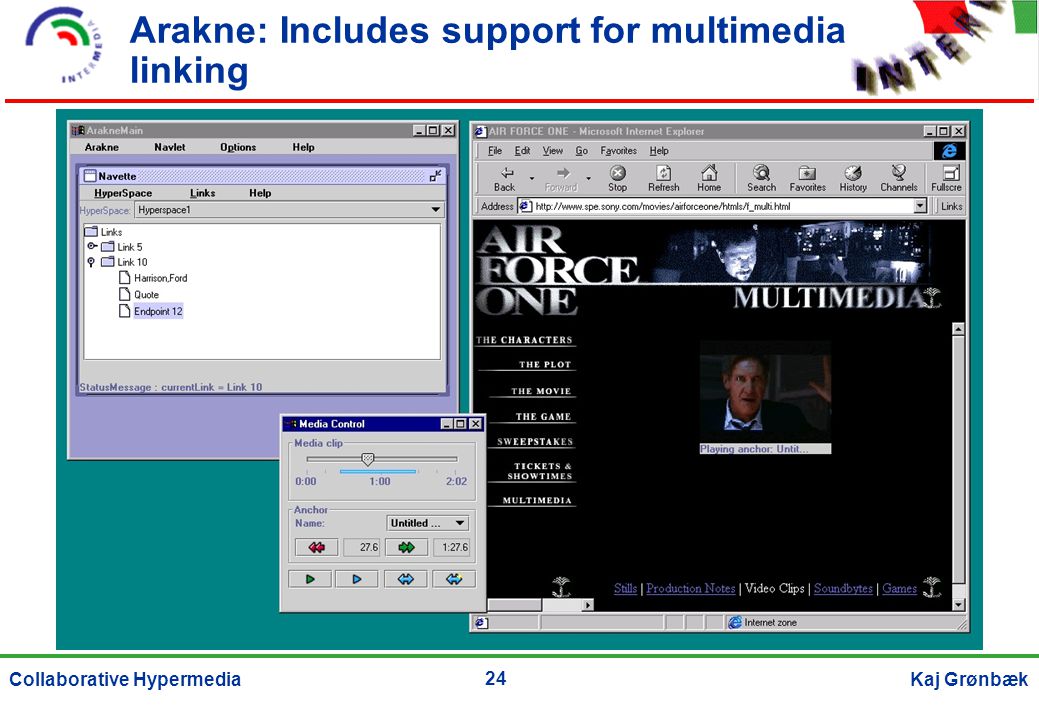This screenshot has height=720, width=1039.
Task: Open the HyperSpace dropdown list
Action: point(435,210)
